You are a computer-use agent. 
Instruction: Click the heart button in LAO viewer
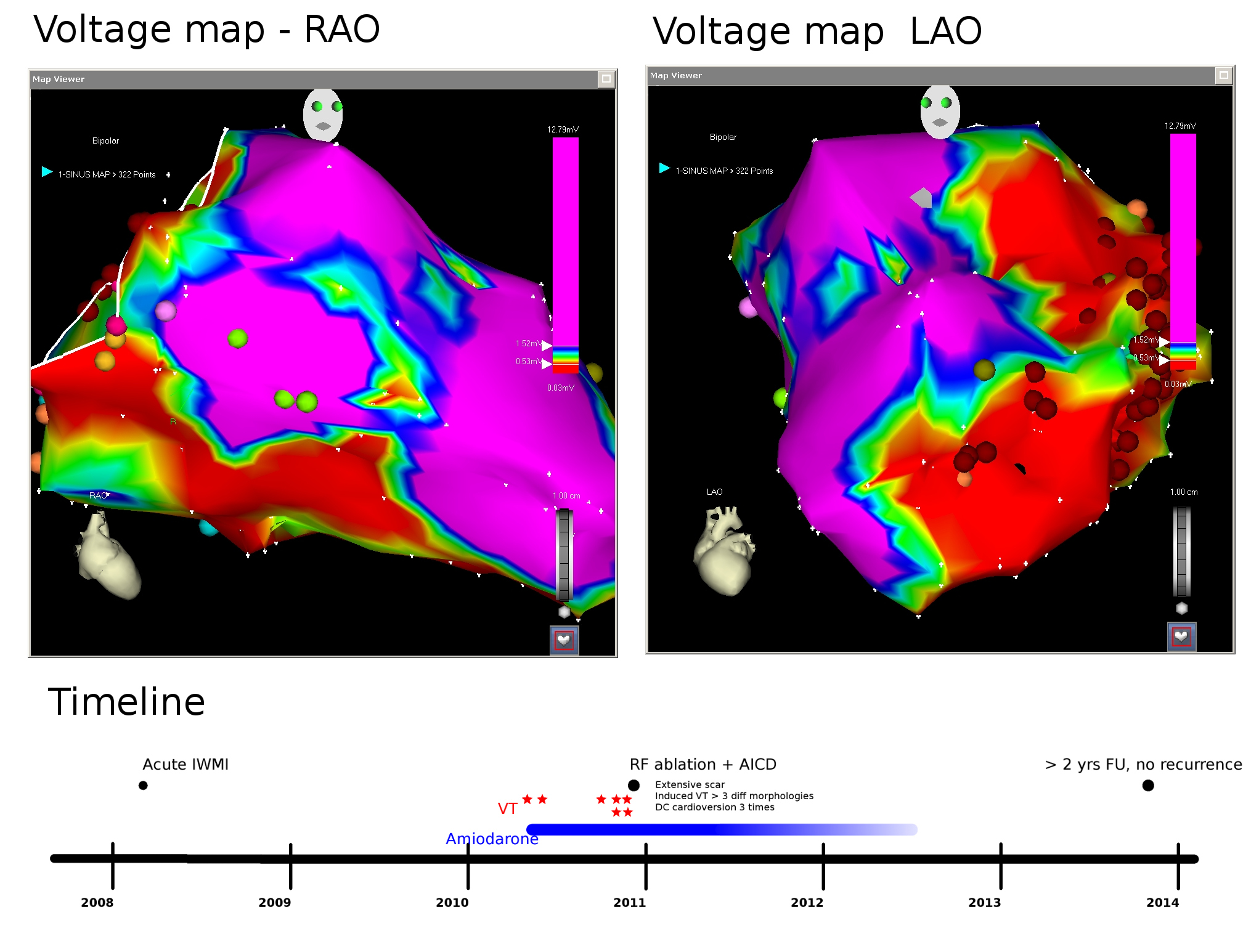pyautogui.click(x=1181, y=637)
